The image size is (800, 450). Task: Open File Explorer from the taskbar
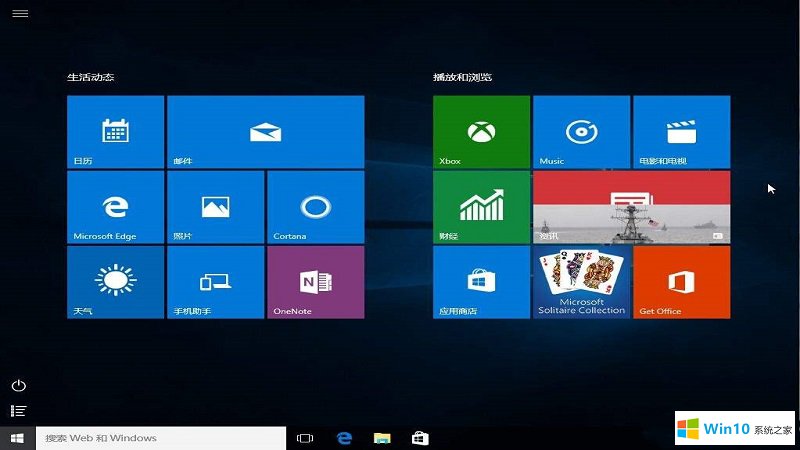(x=382, y=438)
